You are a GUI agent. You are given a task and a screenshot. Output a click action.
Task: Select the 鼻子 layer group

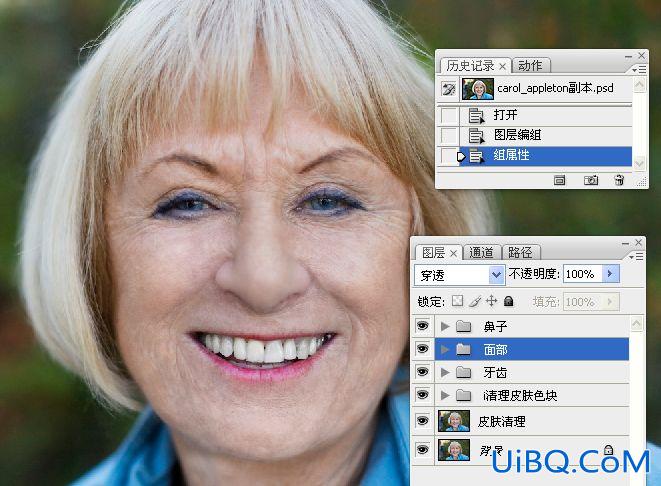pos(532,326)
